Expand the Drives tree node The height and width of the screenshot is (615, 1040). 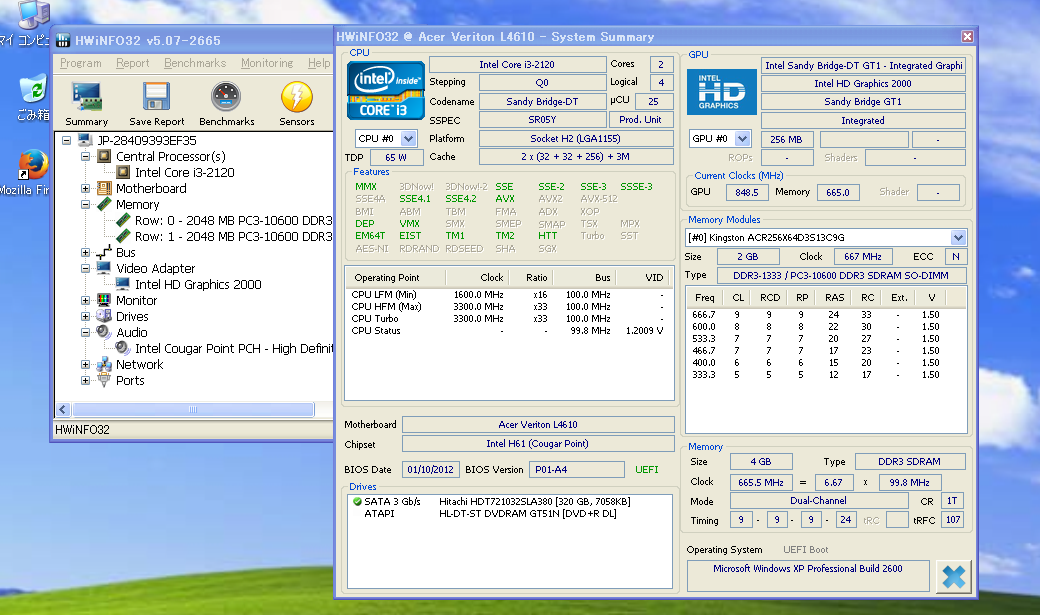click(86, 317)
